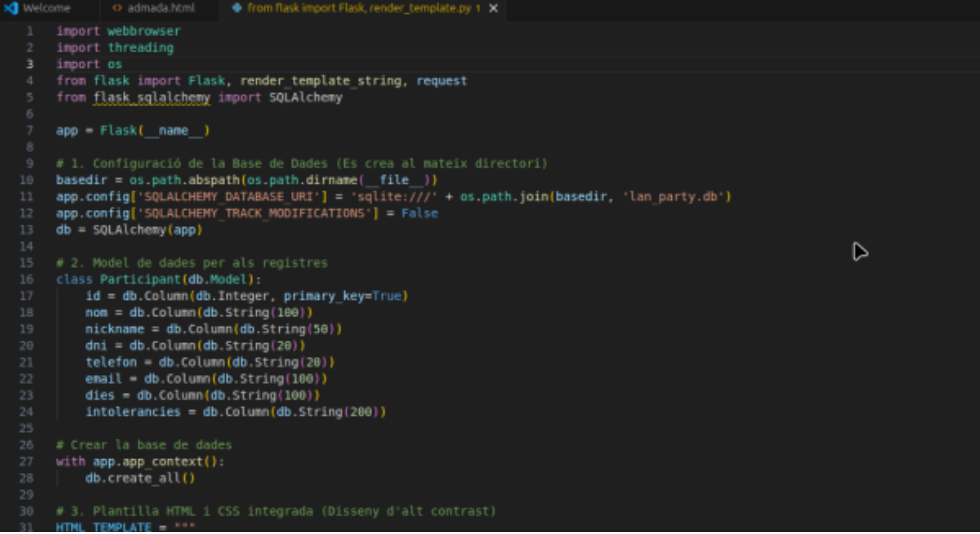980x534 pixels.
Task: Switch to the Welcome tab
Action: point(46,8)
